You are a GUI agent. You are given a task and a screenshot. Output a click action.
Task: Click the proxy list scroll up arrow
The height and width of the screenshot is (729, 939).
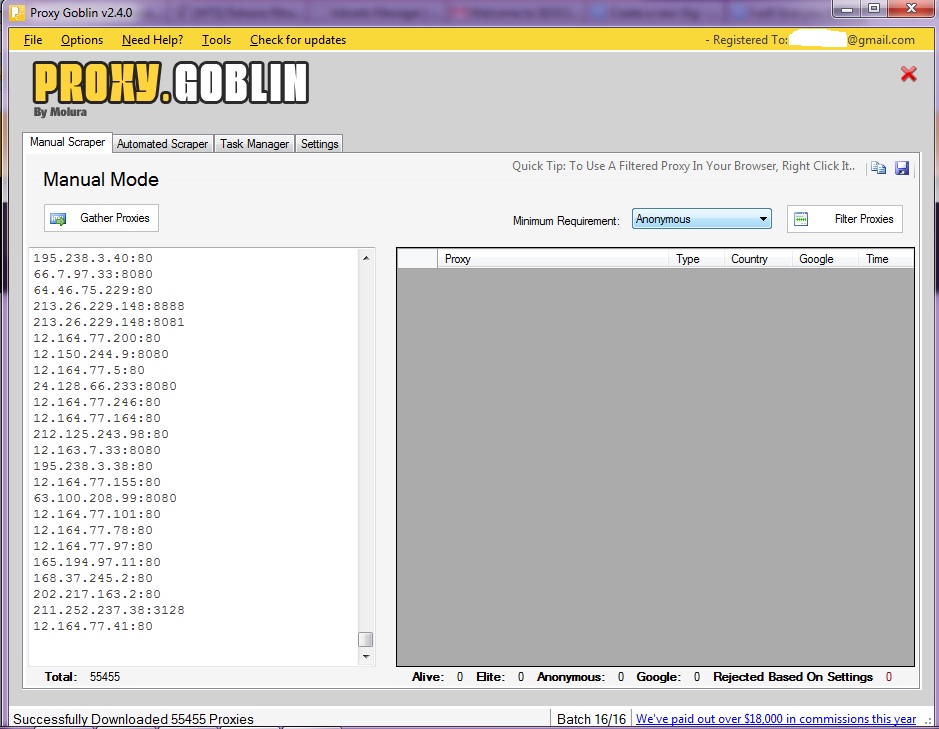click(366, 258)
